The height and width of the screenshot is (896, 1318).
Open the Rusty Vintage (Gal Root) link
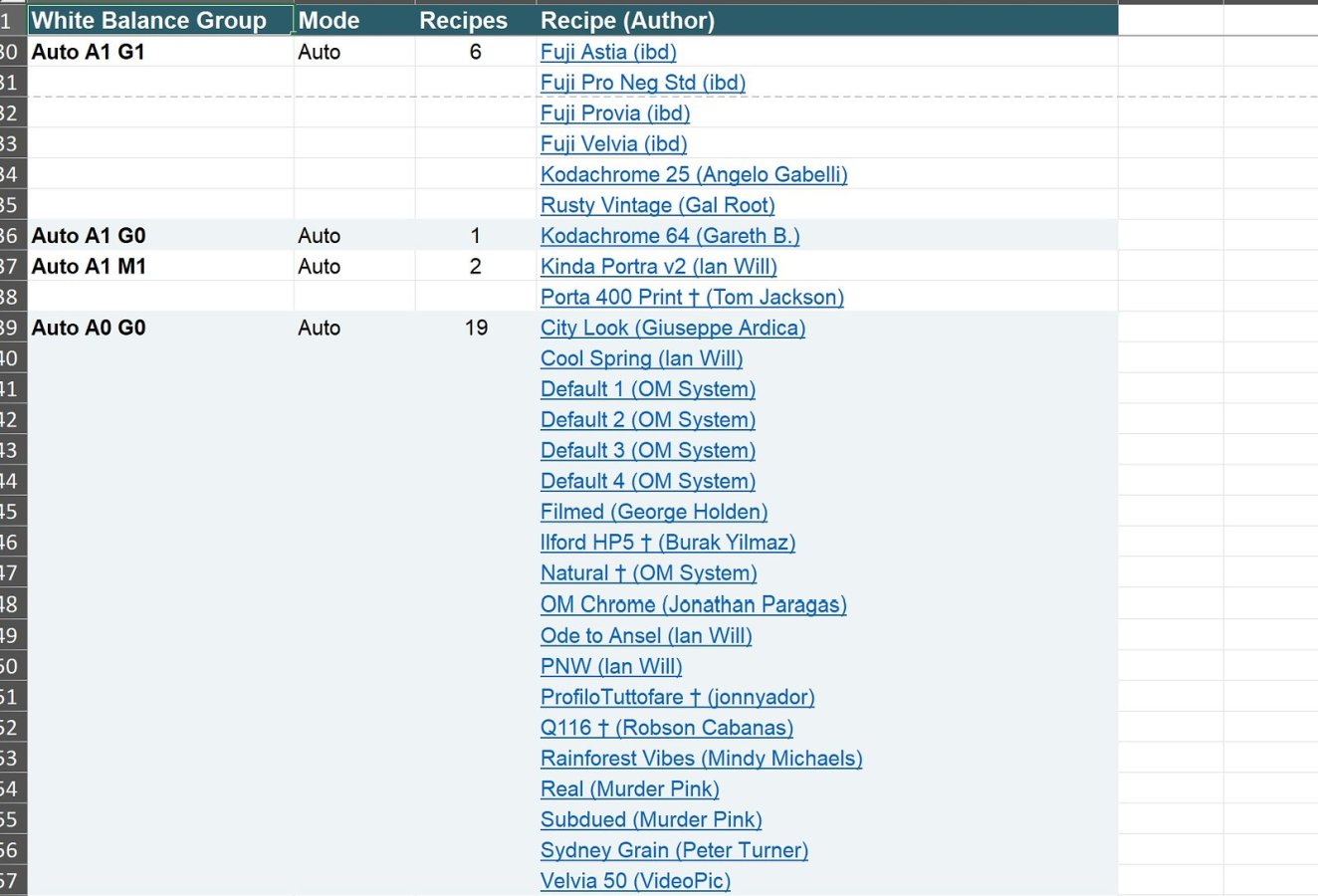click(657, 205)
